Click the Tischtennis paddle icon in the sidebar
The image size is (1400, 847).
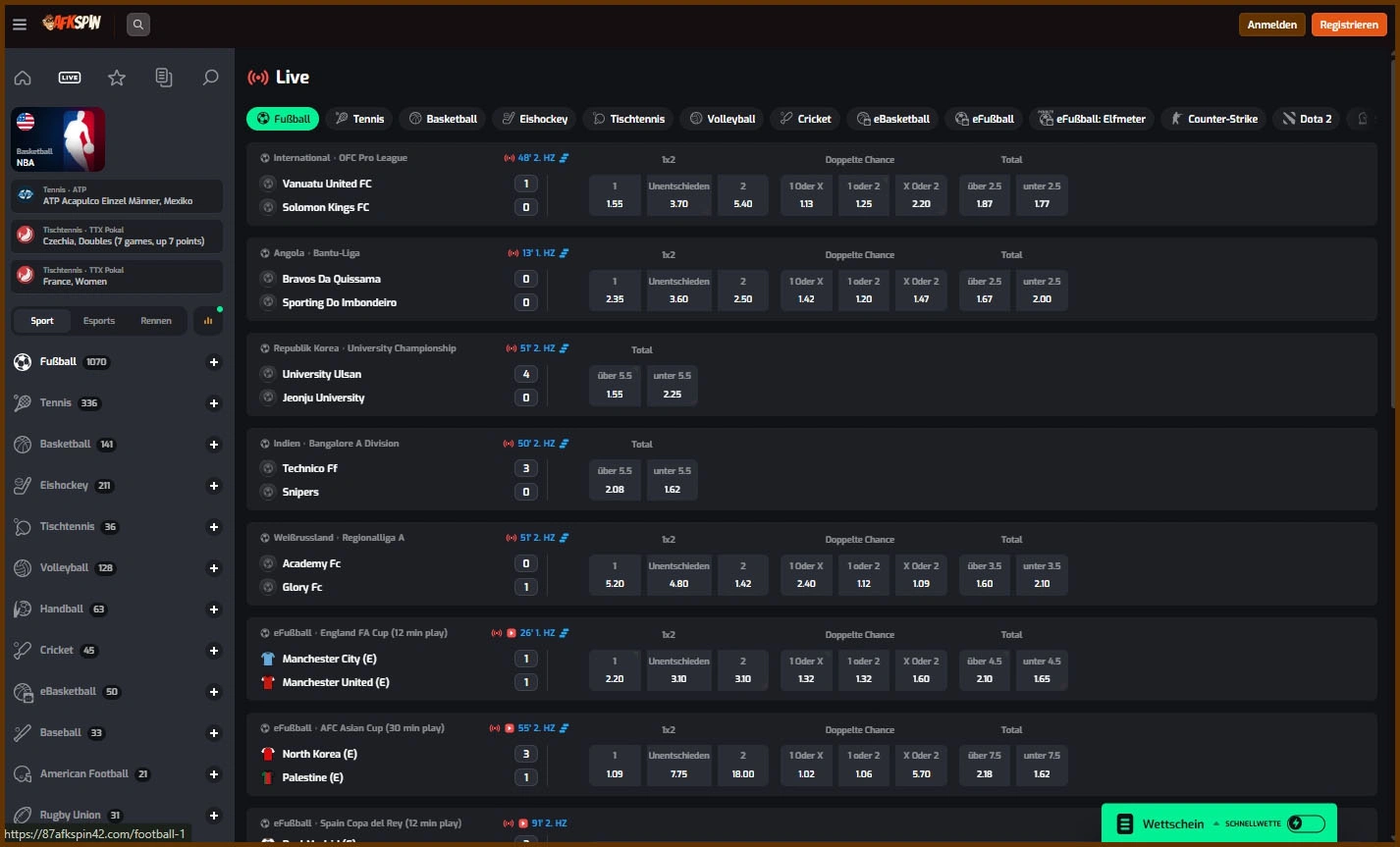23,527
